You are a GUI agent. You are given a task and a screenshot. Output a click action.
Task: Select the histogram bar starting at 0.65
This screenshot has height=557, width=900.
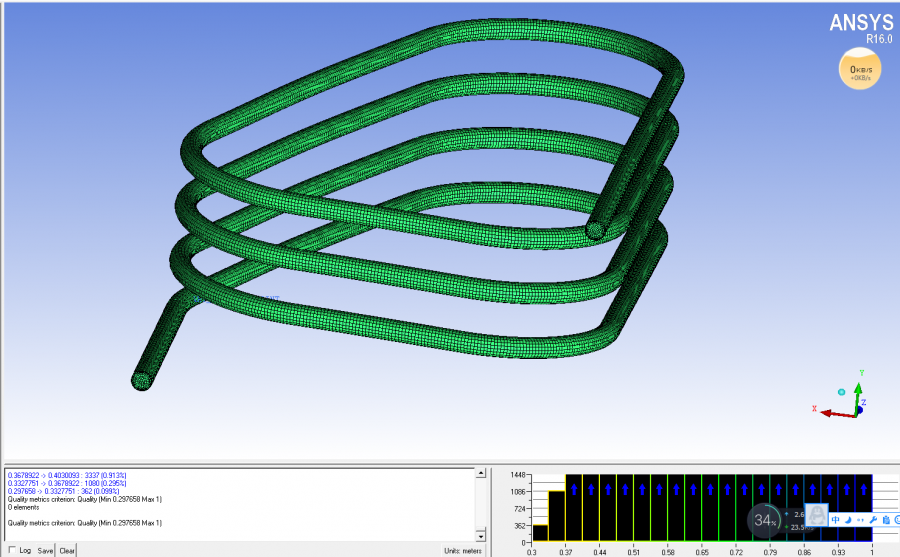point(711,508)
